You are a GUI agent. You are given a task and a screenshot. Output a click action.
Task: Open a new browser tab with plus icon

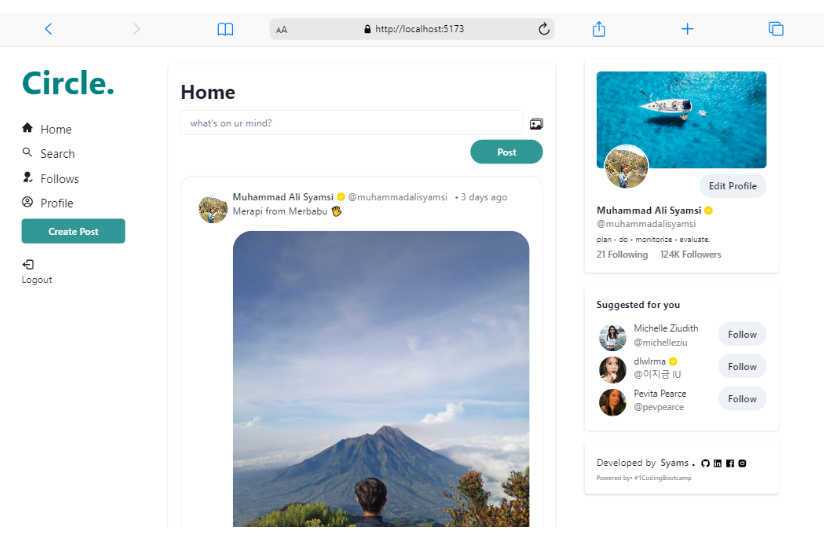687,29
